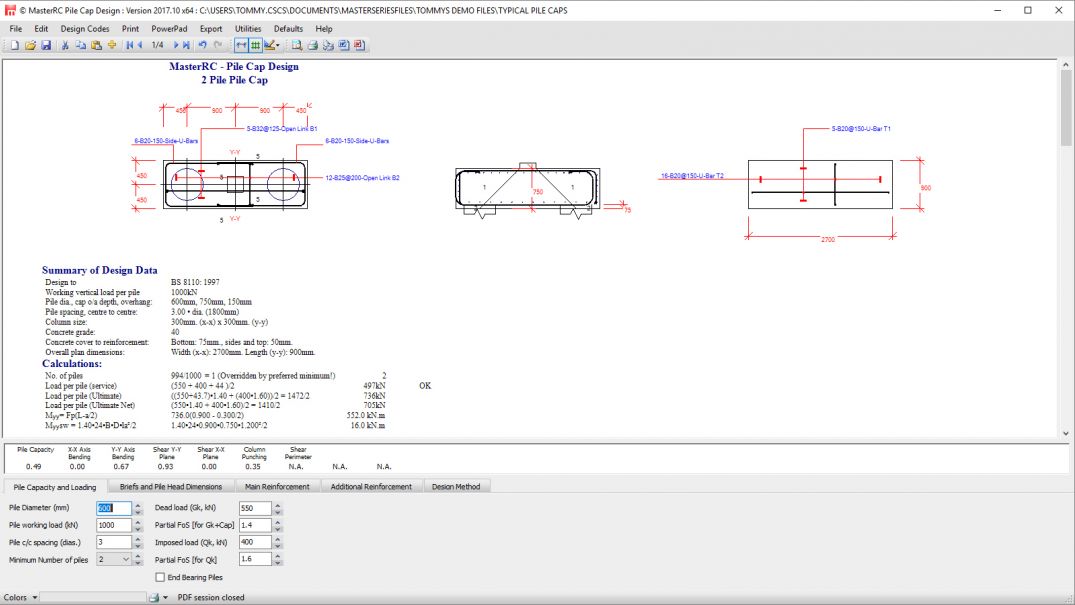The image size is (1075, 605).
Task: Undo the last change
Action: (202, 45)
